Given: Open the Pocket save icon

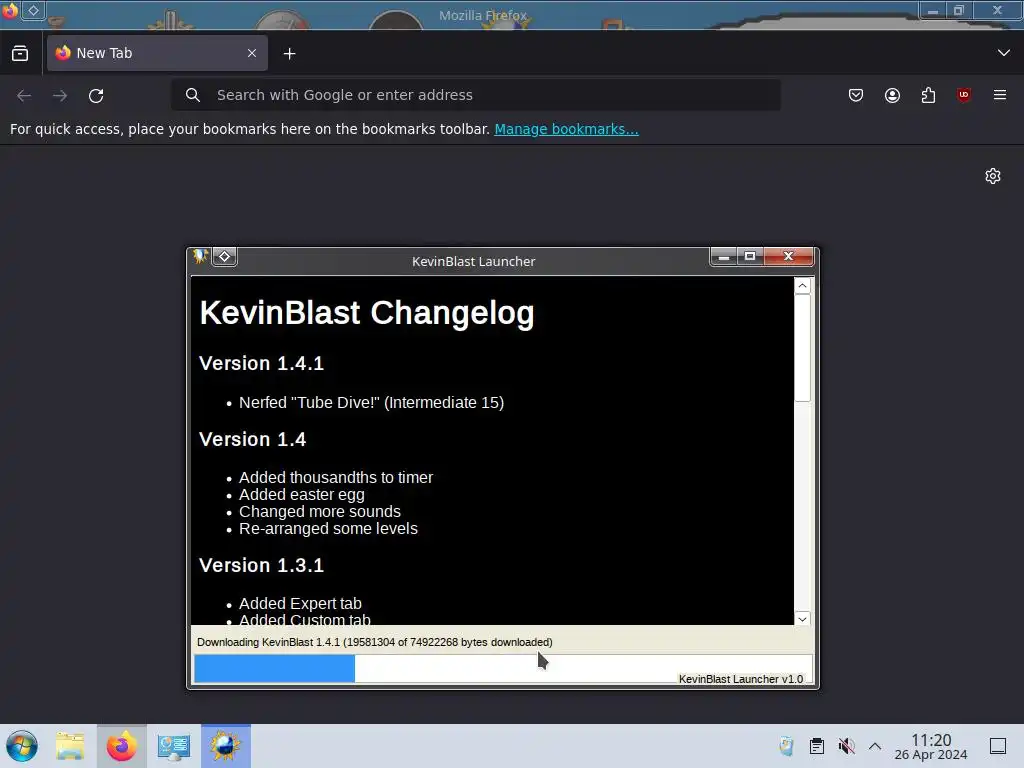Looking at the screenshot, I should 856,95.
